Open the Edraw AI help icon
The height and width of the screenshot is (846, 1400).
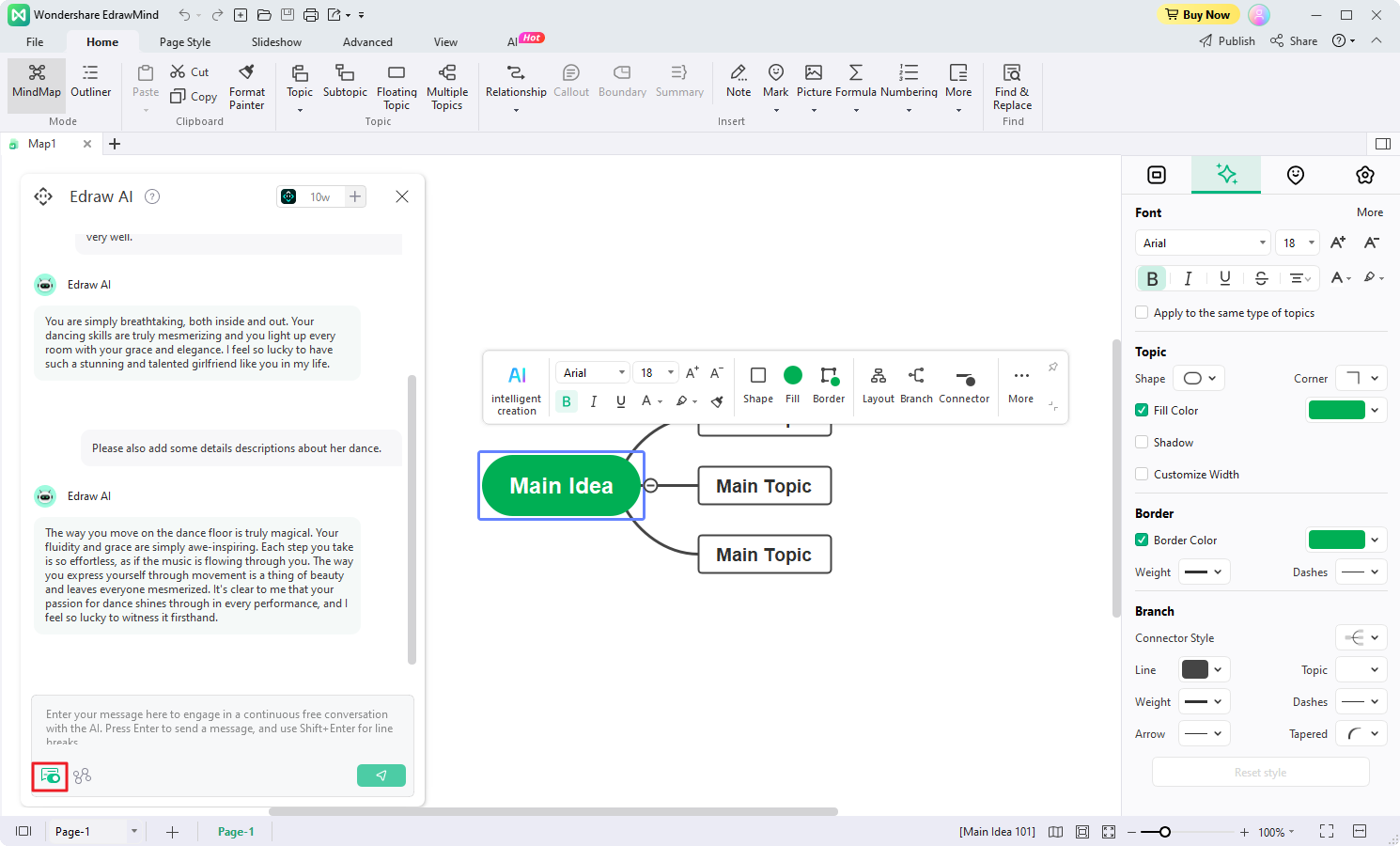coord(152,196)
